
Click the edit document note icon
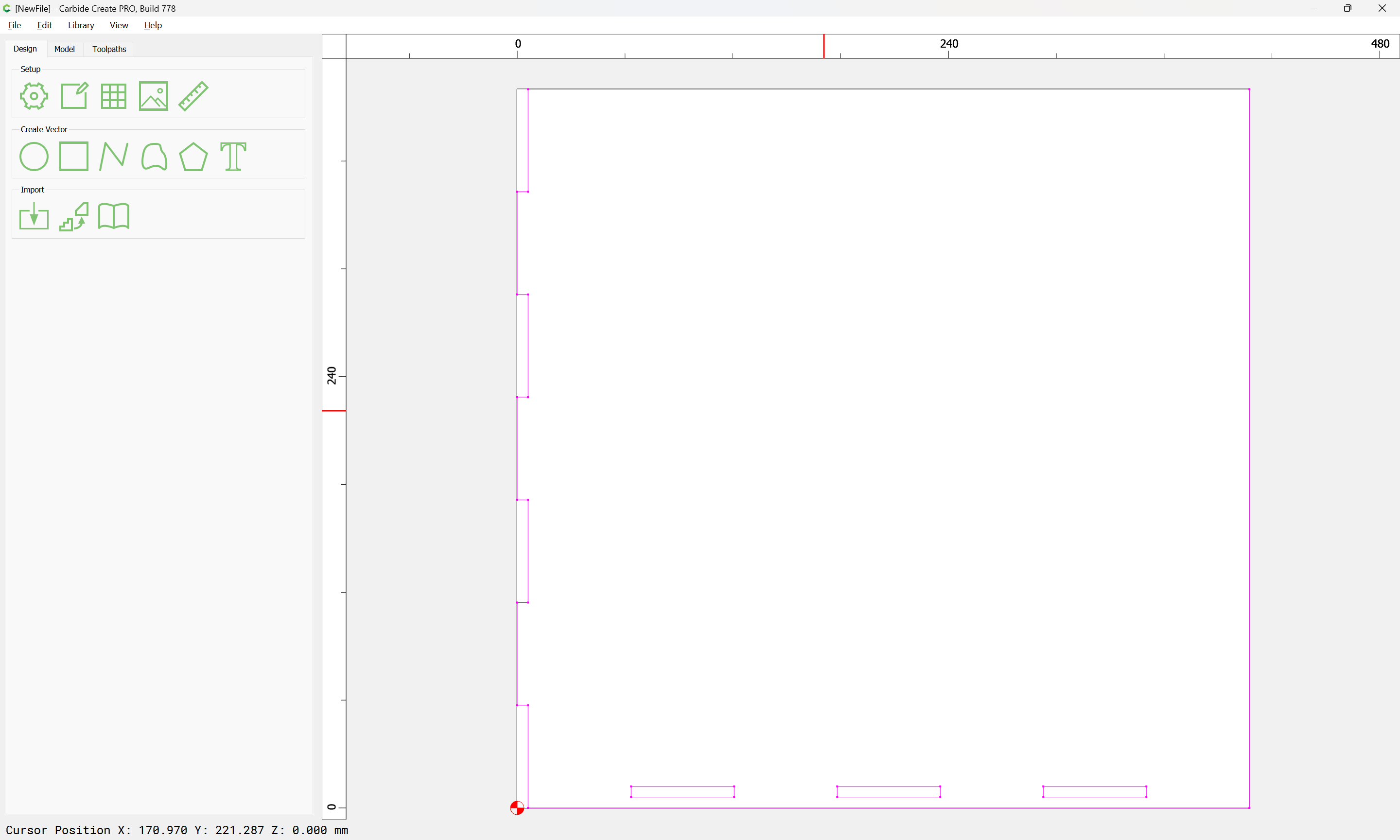(x=74, y=96)
